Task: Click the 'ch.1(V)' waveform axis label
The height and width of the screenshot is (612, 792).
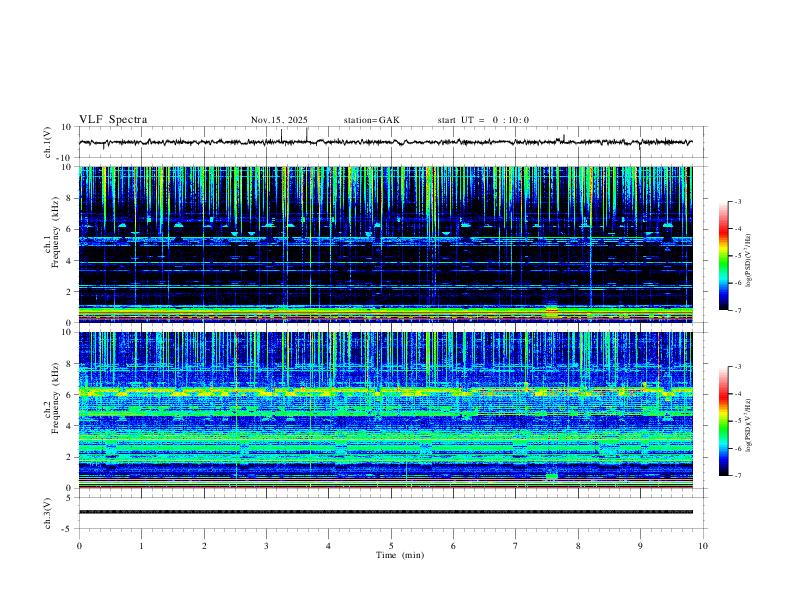Action: [48, 142]
